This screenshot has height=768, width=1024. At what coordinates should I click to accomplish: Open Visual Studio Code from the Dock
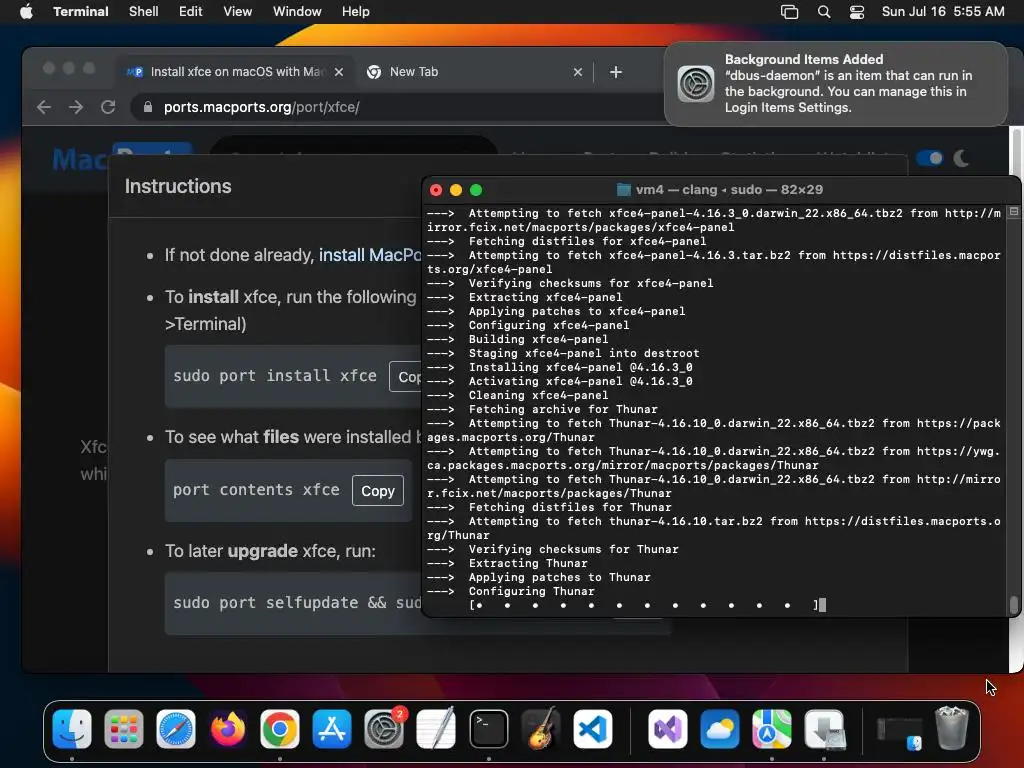point(593,729)
